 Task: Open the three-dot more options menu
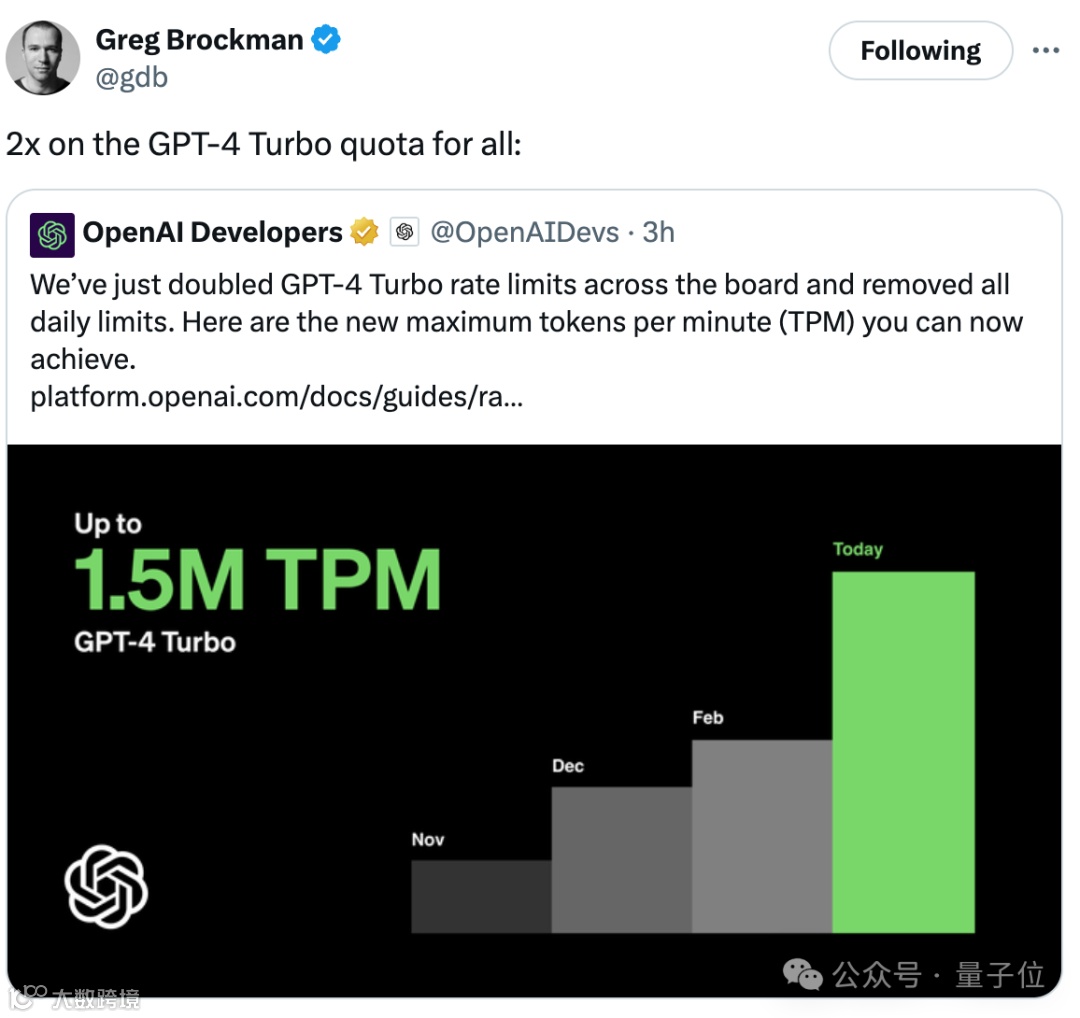tap(1045, 50)
